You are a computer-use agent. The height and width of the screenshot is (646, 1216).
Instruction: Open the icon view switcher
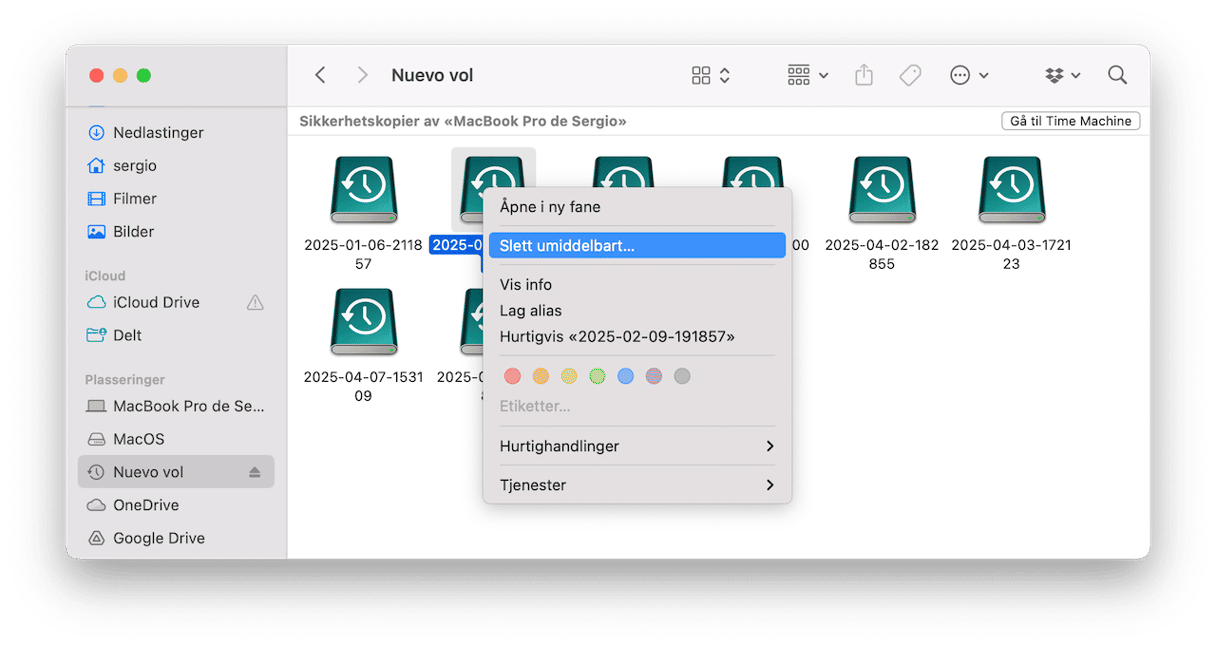tap(711, 75)
